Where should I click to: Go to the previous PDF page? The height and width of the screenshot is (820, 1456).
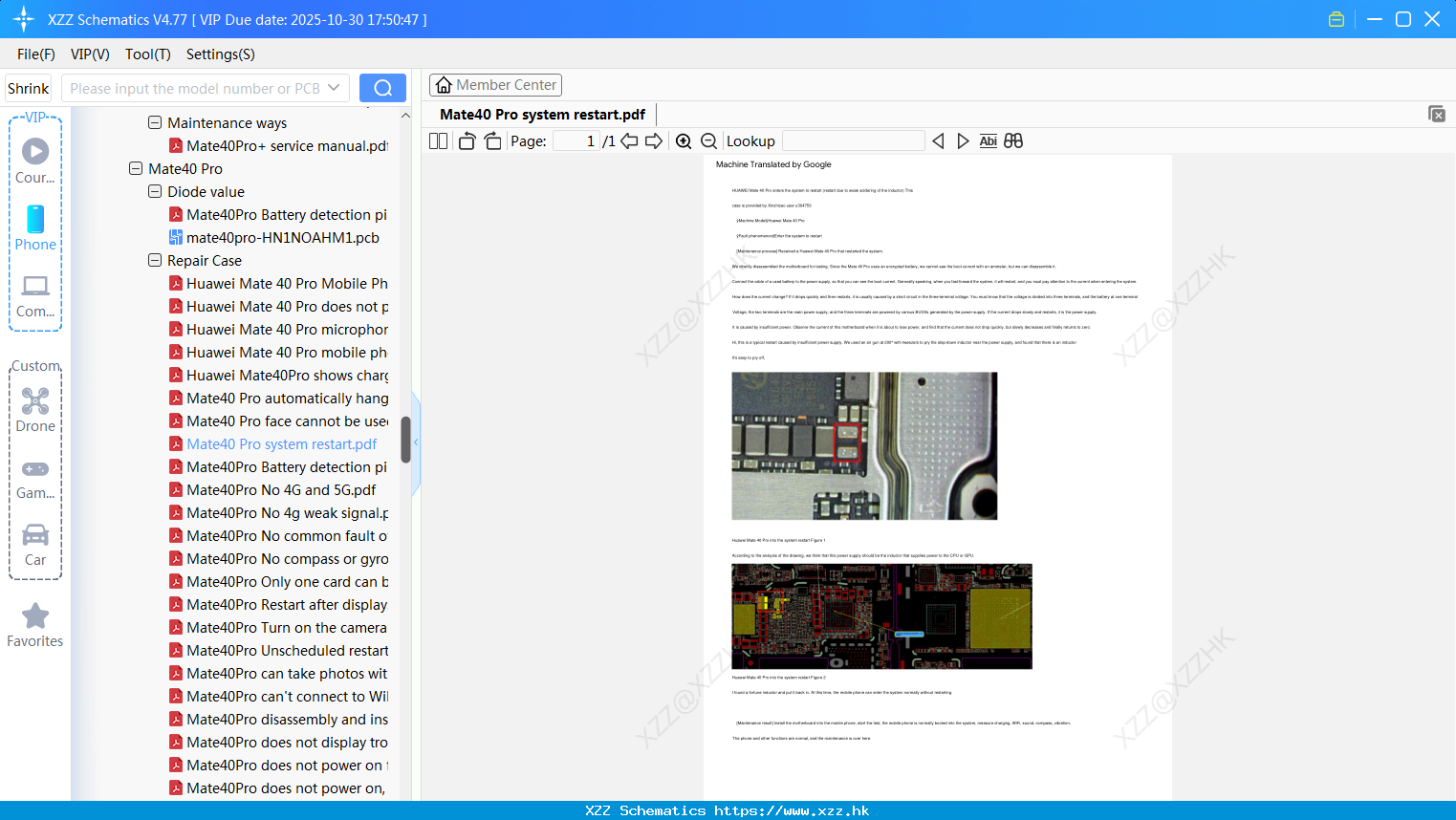pos(629,141)
